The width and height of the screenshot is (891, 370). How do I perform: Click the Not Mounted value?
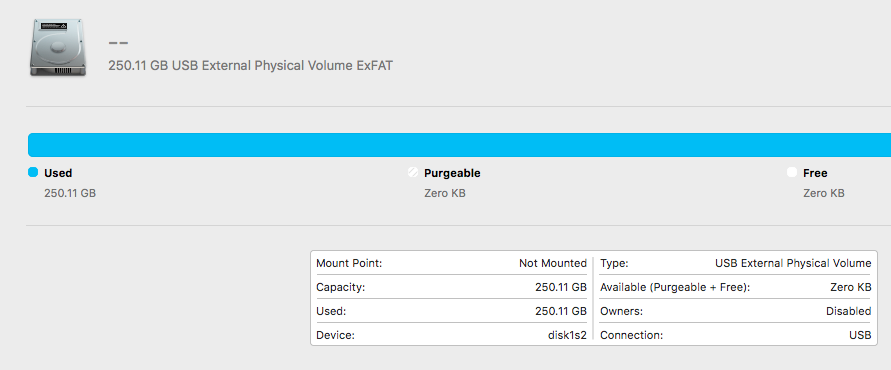(553, 263)
